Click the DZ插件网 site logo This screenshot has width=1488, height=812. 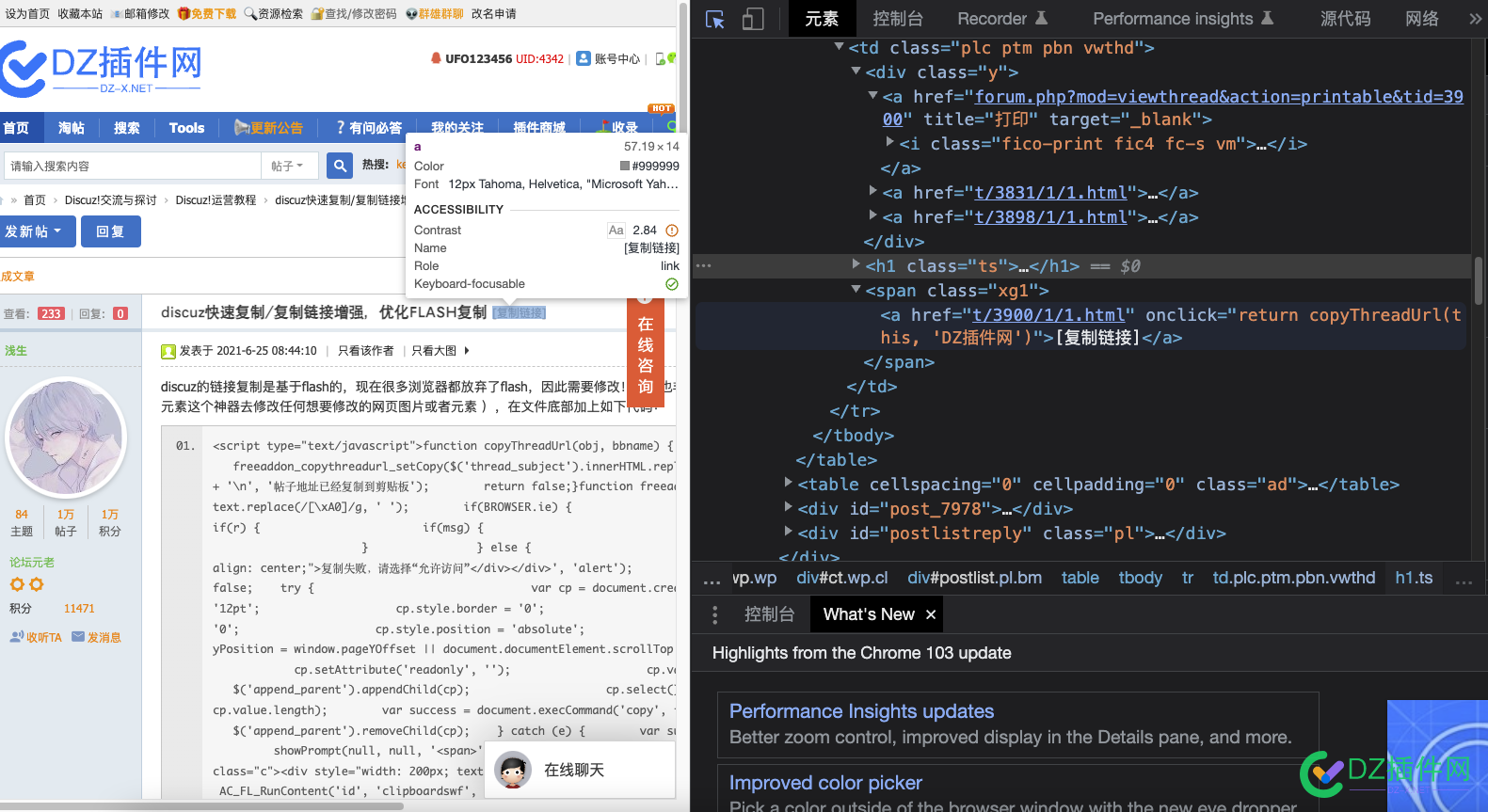click(102, 68)
